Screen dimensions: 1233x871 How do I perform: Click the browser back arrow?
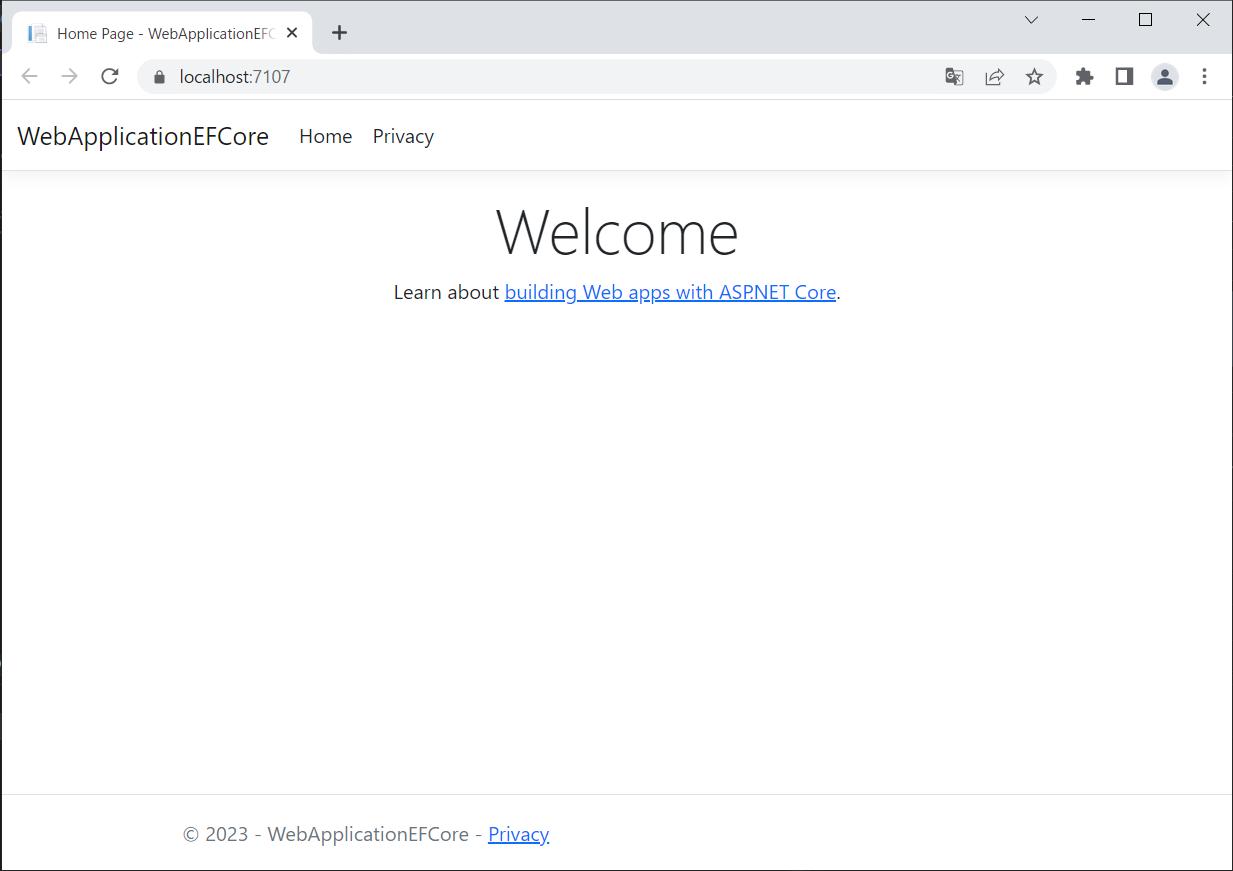tap(29, 77)
